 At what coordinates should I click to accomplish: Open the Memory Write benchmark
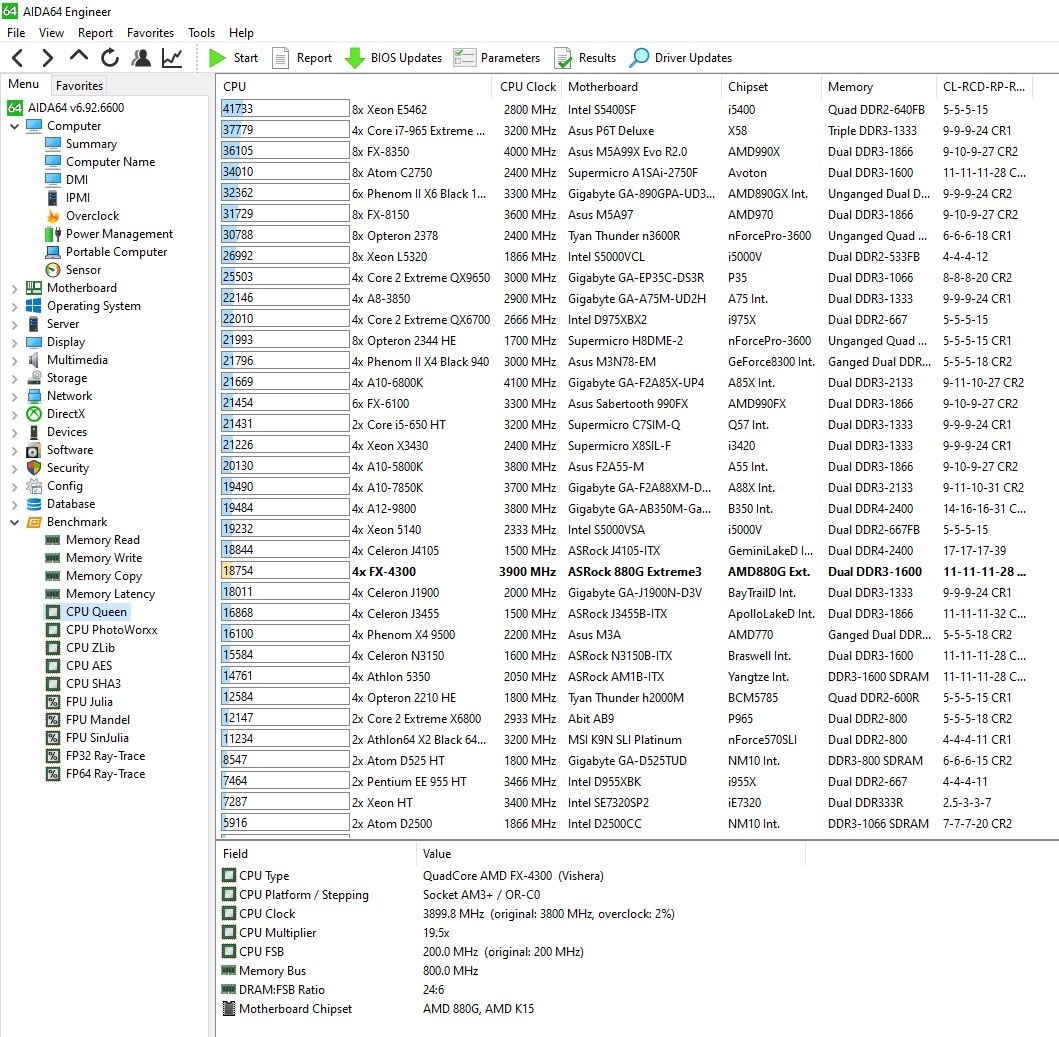click(x=104, y=558)
